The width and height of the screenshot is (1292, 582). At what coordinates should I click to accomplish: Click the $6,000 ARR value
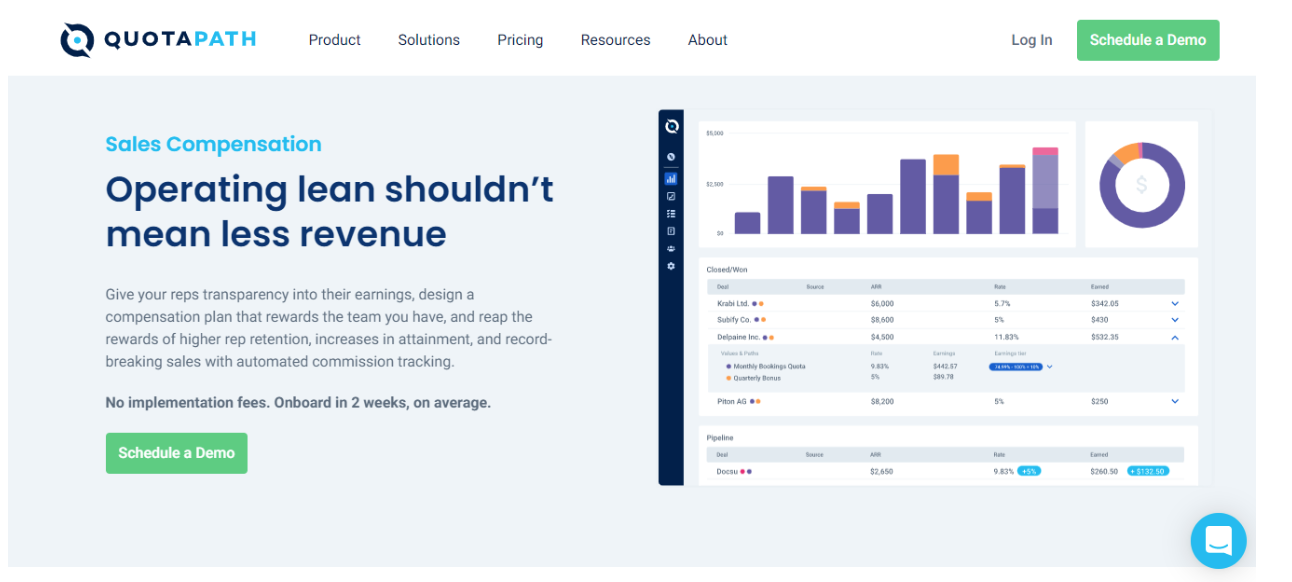click(x=882, y=303)
